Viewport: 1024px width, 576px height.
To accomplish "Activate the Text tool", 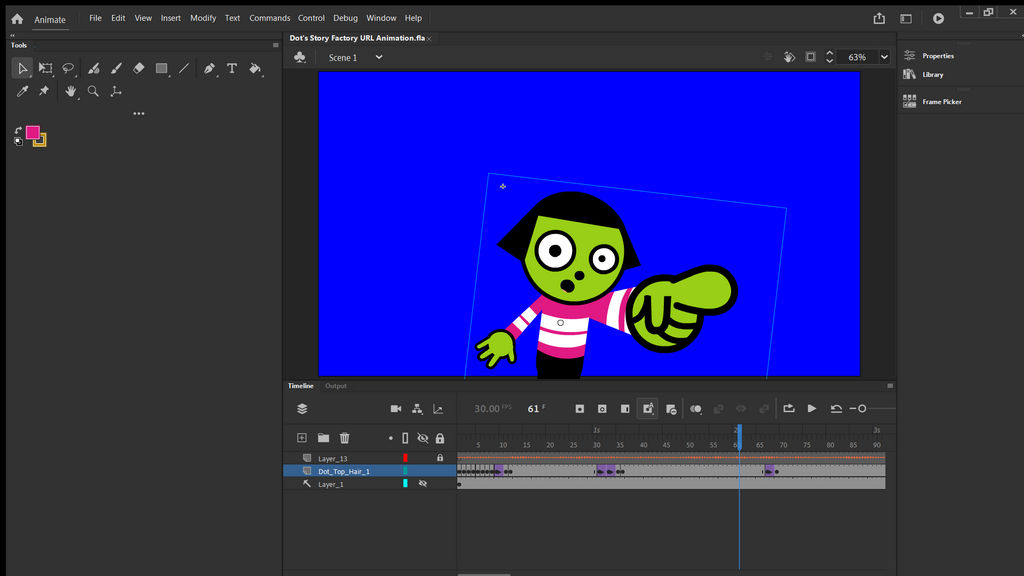I will (x=232, y=68).
